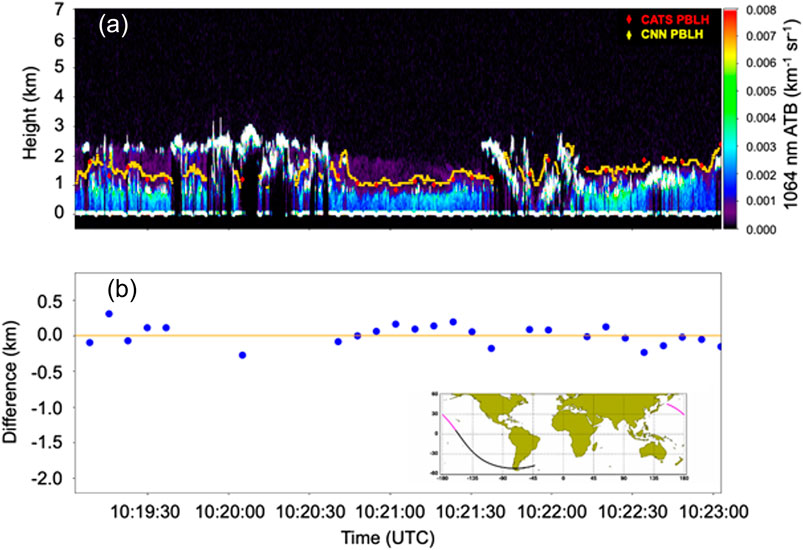The image size is (803, 550).
Task: Click the lowest blue dot near 10:20:00
Action: (243, 355)
